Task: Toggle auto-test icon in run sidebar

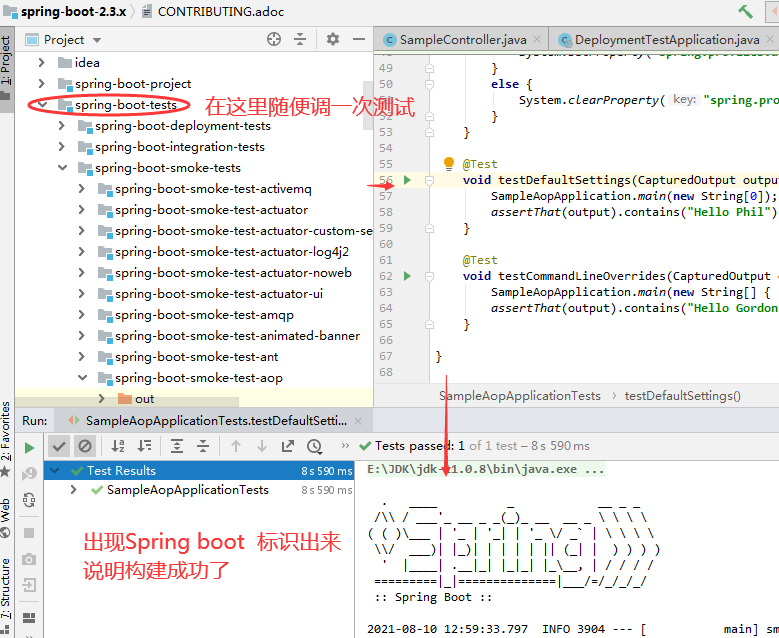Action: [x=29, y=499]
